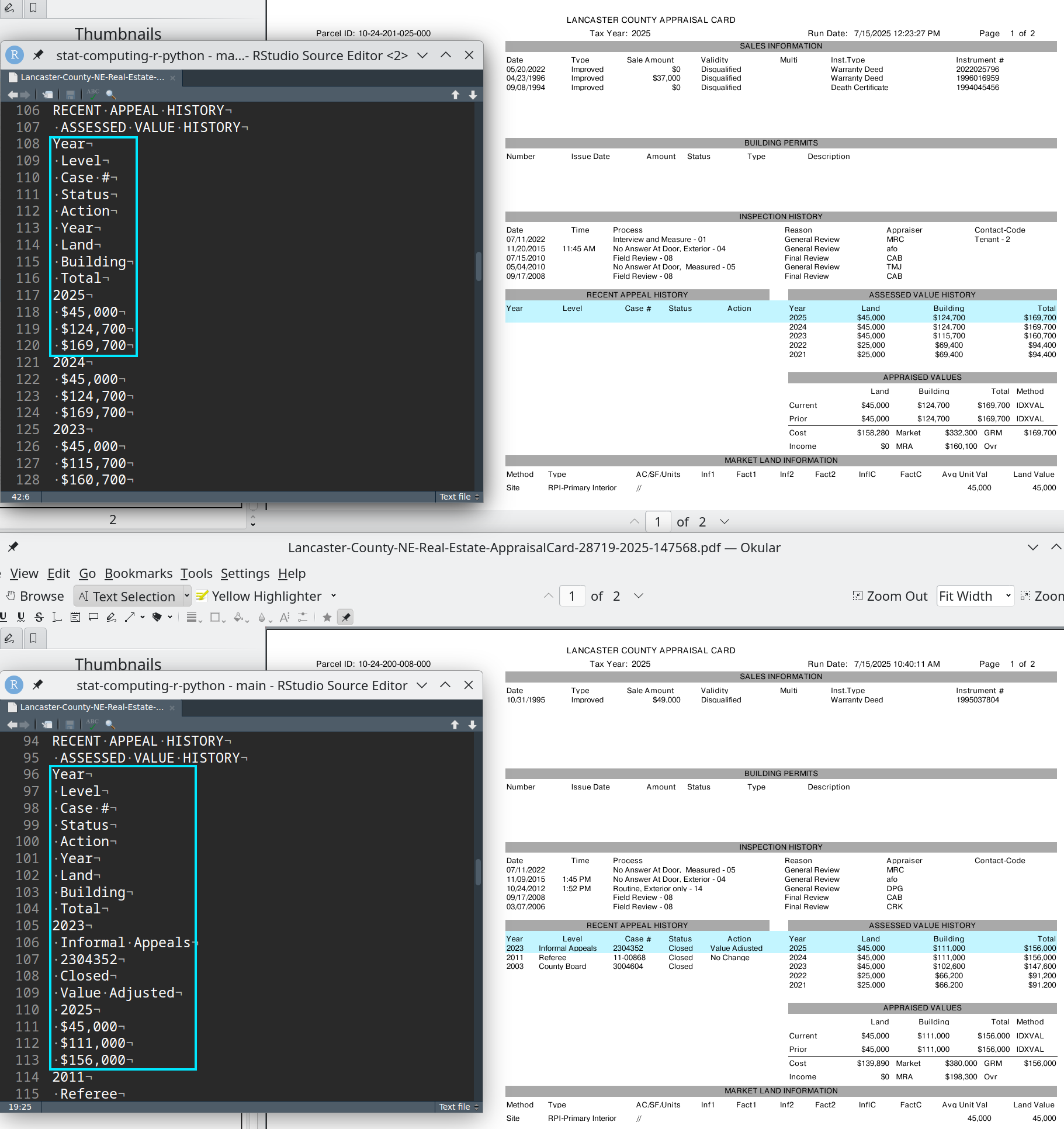1064x1129 pixels.
Task: Click the star bookmark annotation icon
Action: (x=327, y=617)
